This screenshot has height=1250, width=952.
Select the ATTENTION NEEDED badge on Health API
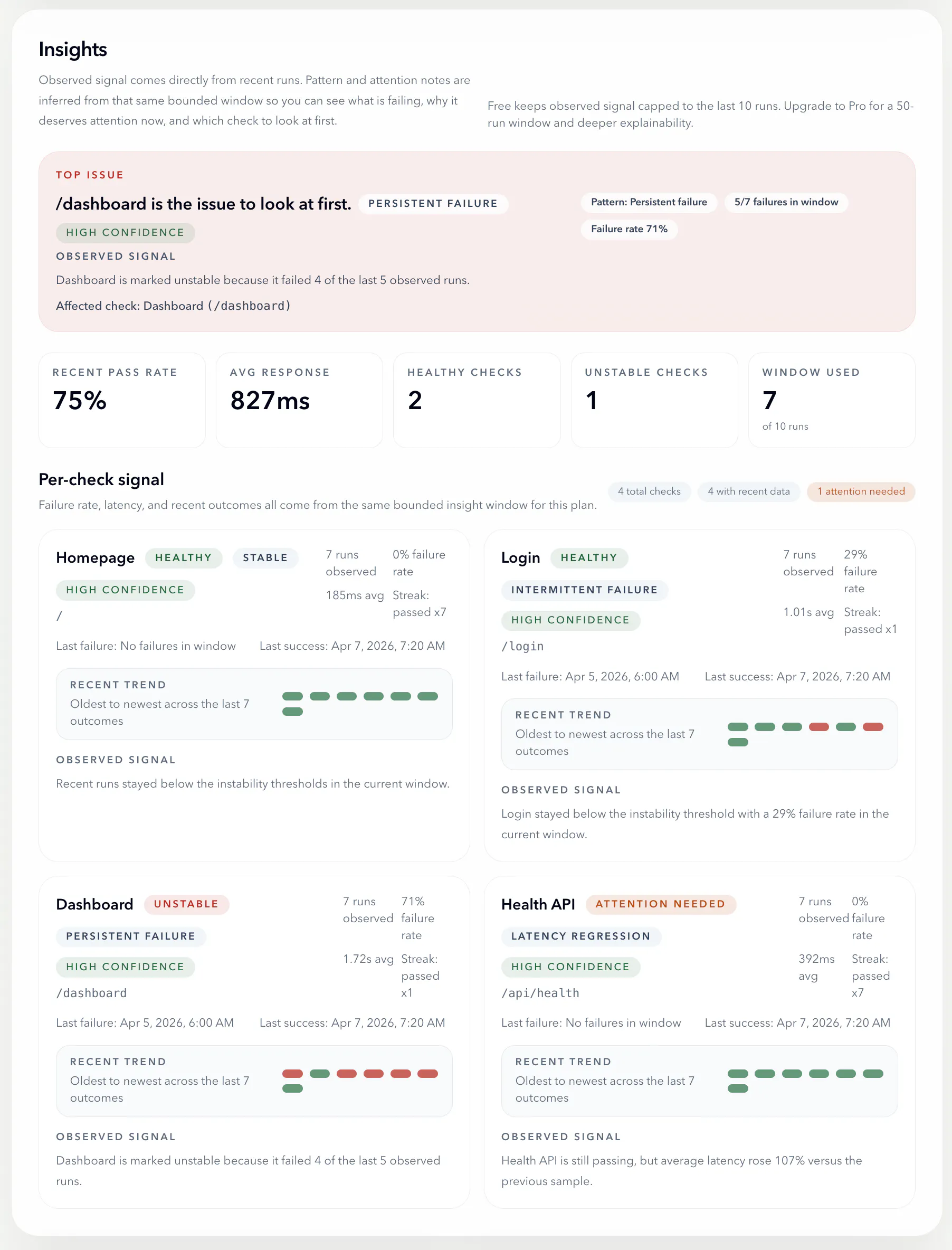click(x=660, y=904)
